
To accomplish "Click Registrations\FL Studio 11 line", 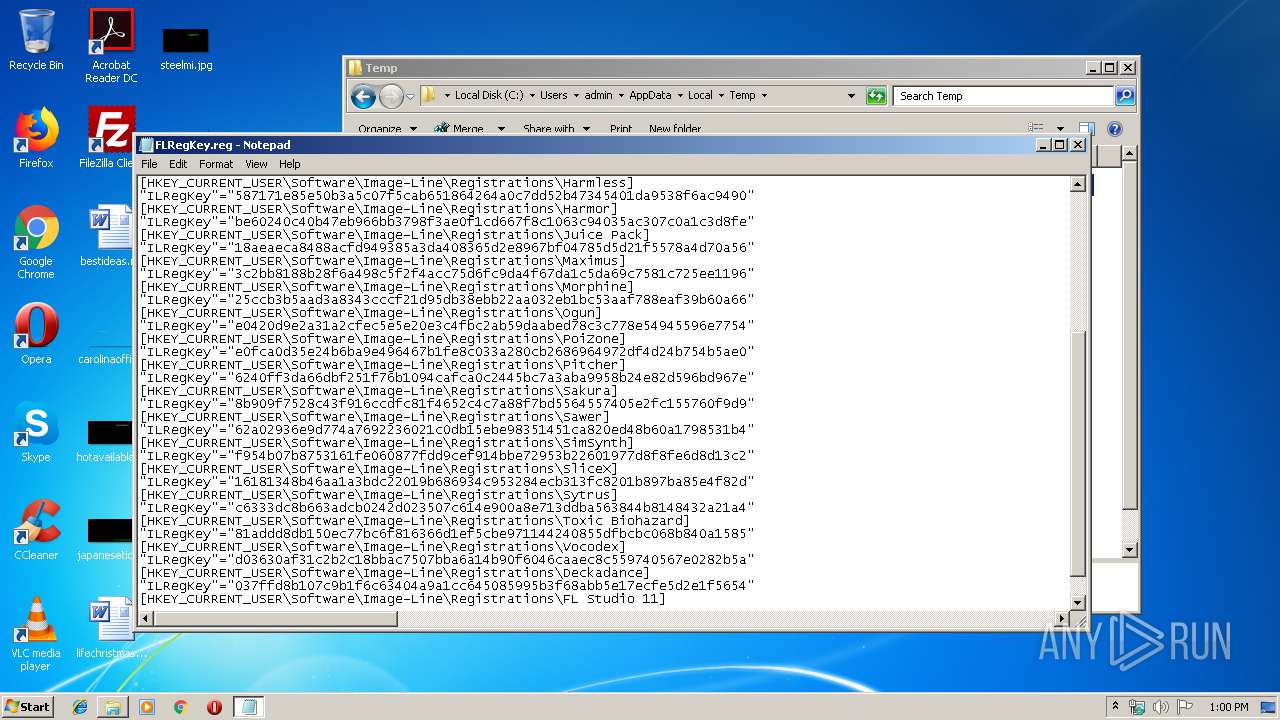I will coord(402,599).
